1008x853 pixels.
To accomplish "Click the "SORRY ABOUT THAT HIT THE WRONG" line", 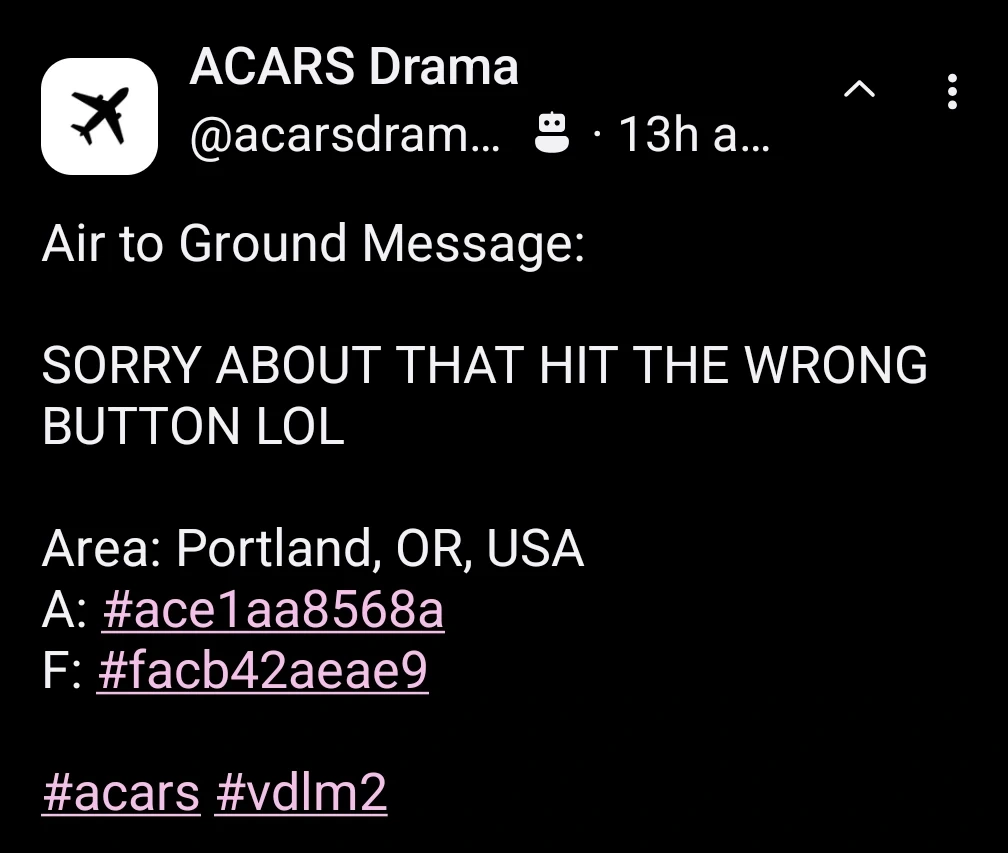I will tap(485, 365).
